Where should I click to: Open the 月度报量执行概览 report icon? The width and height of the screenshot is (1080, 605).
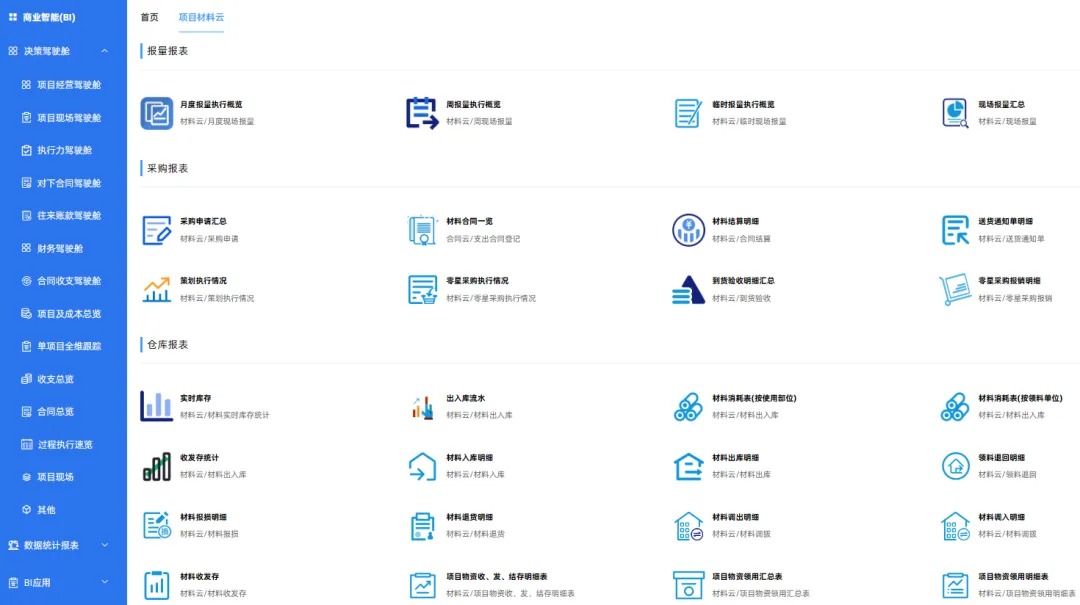coord(155,113)
